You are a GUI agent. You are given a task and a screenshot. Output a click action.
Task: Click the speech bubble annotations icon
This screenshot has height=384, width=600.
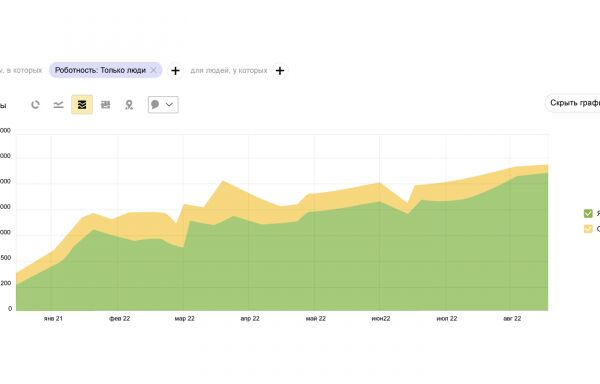155,104
